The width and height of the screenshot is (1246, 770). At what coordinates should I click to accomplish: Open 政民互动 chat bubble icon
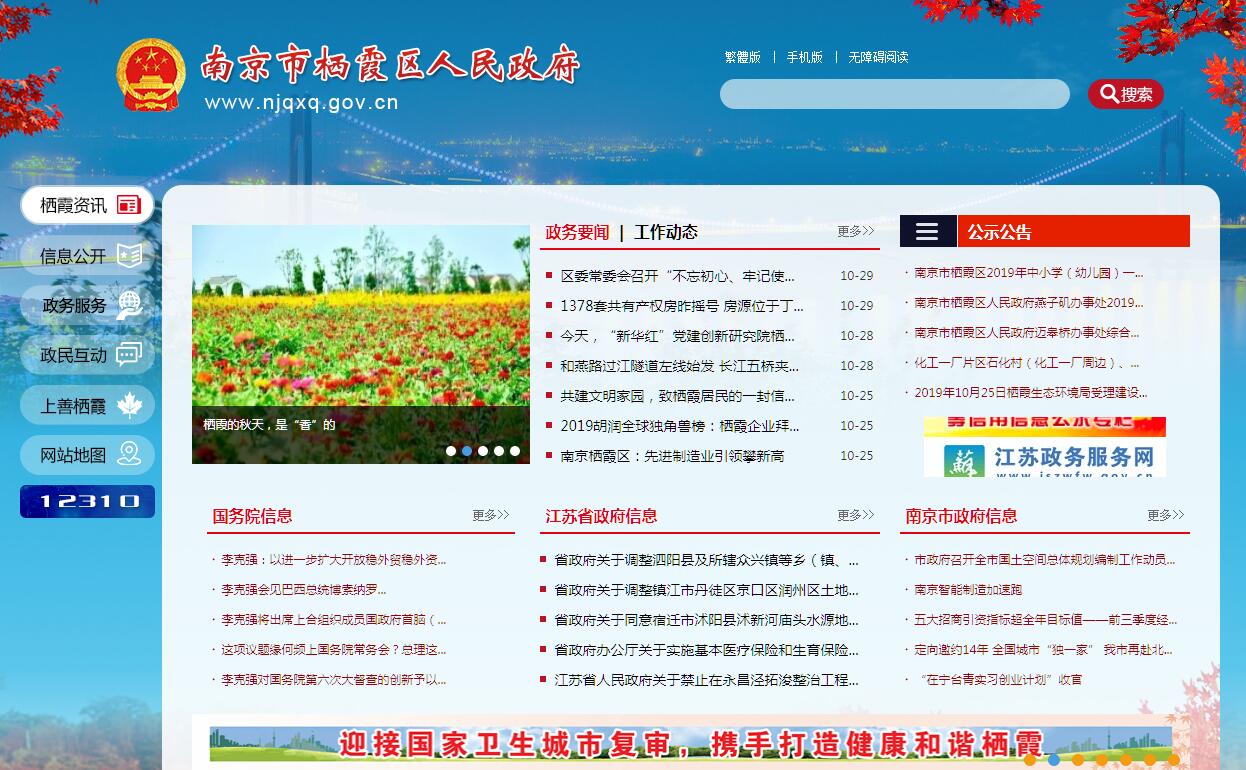click(129, 355)
